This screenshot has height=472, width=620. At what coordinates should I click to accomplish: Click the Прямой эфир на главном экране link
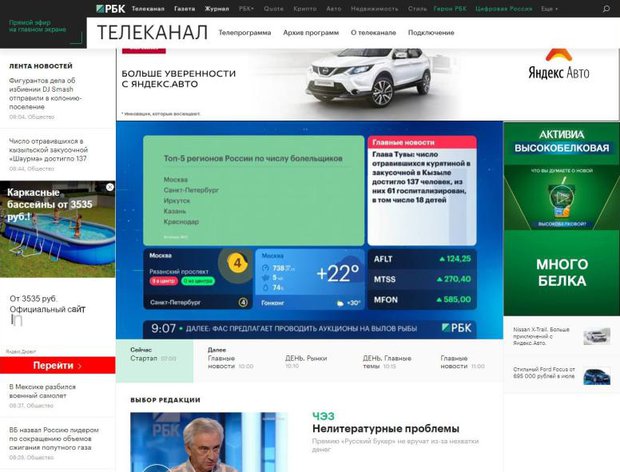click(x=38, y=26)
